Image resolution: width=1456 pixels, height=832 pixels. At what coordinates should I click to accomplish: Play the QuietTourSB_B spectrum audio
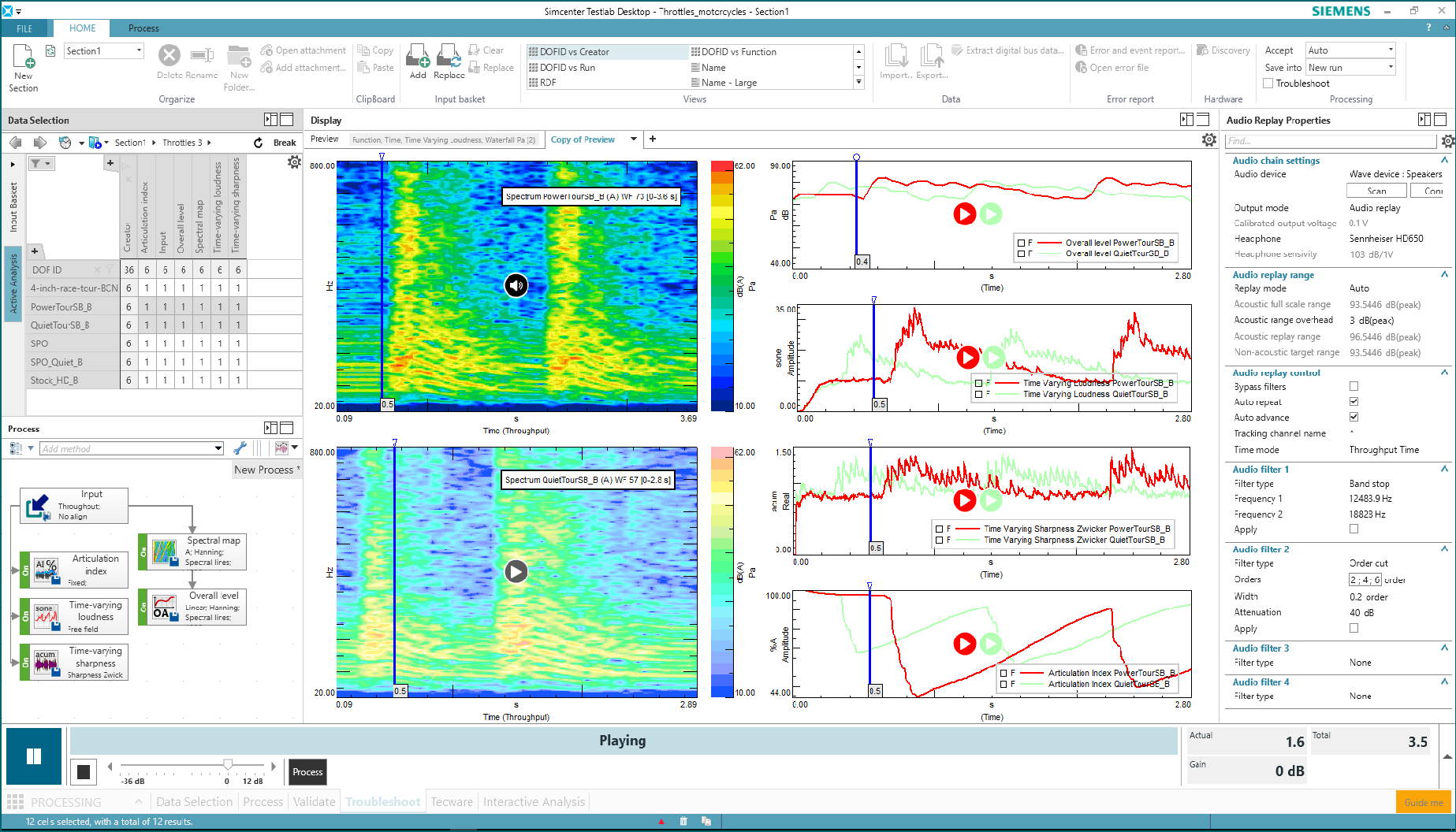[516, 571]
